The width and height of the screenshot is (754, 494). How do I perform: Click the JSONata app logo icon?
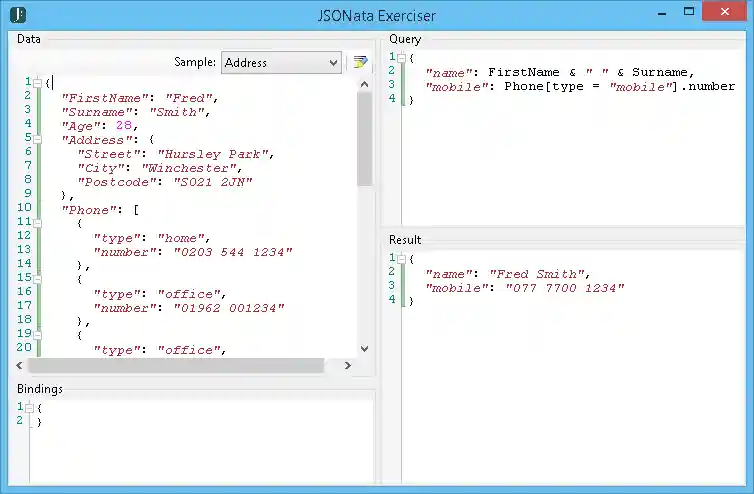click(x=18, y=15)
